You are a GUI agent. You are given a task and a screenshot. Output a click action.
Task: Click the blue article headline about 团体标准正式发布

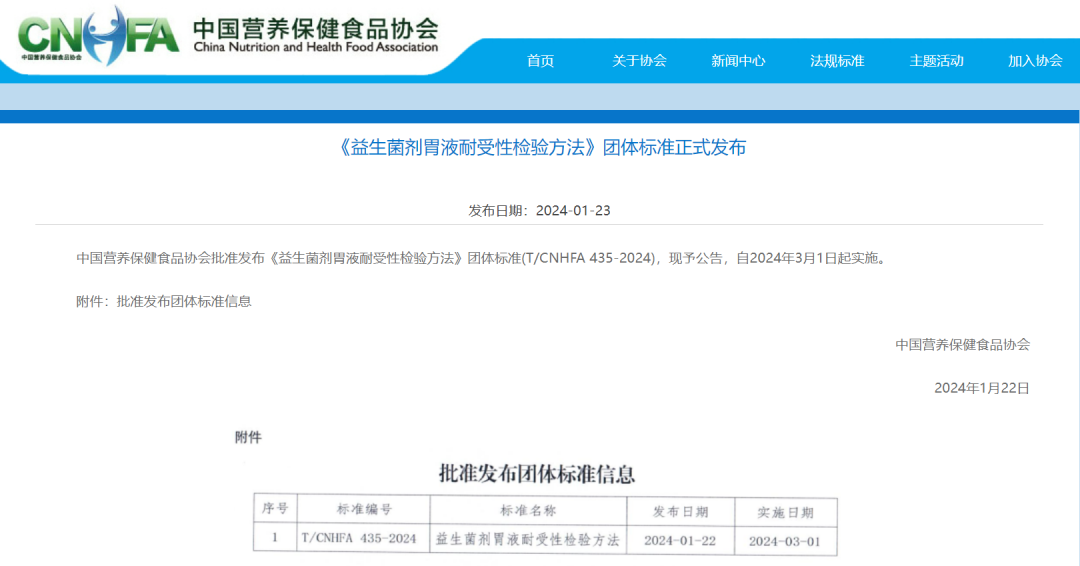click(x=539, y=148)
